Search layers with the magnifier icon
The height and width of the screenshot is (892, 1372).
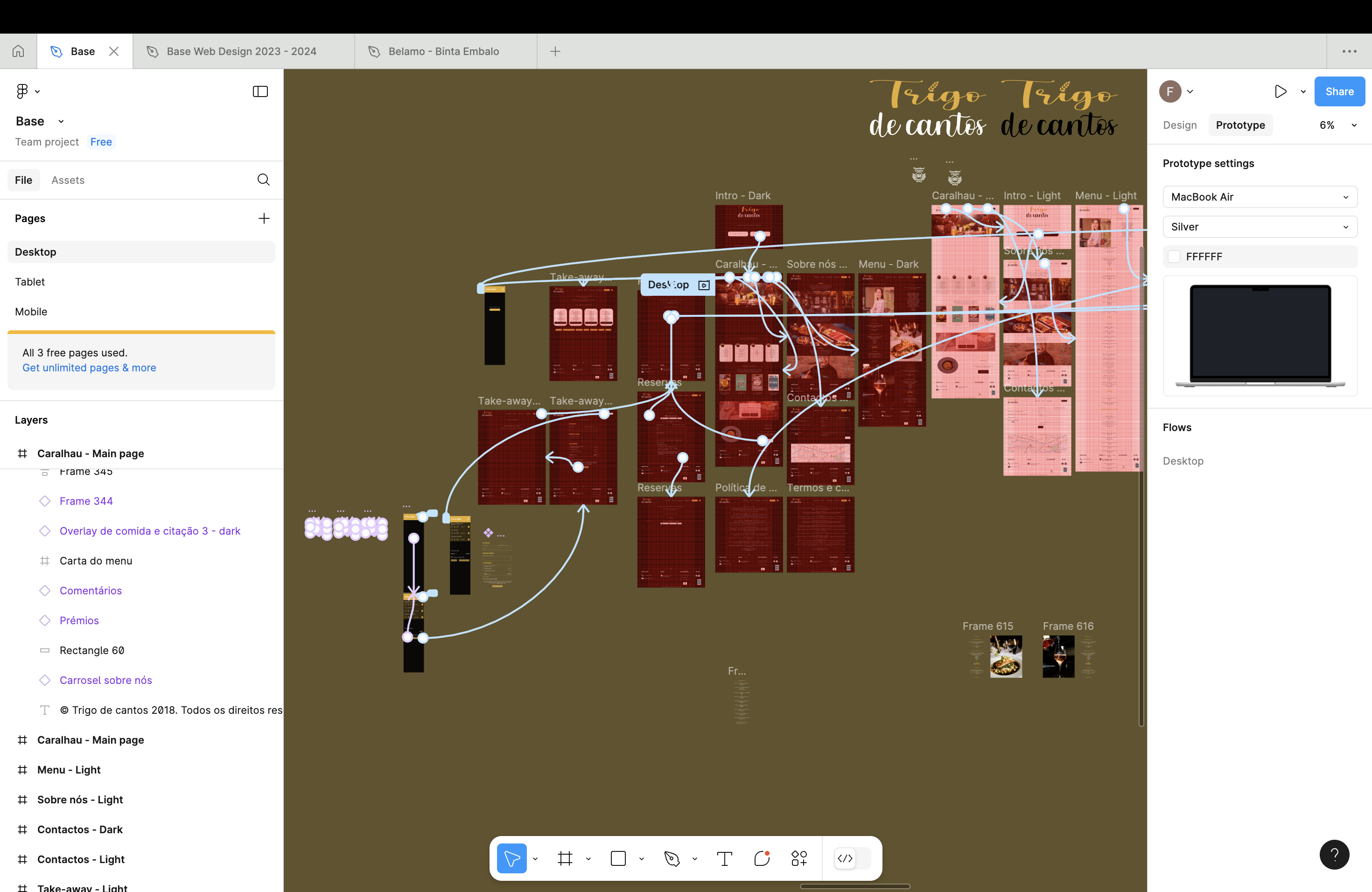tap(264, 180)
